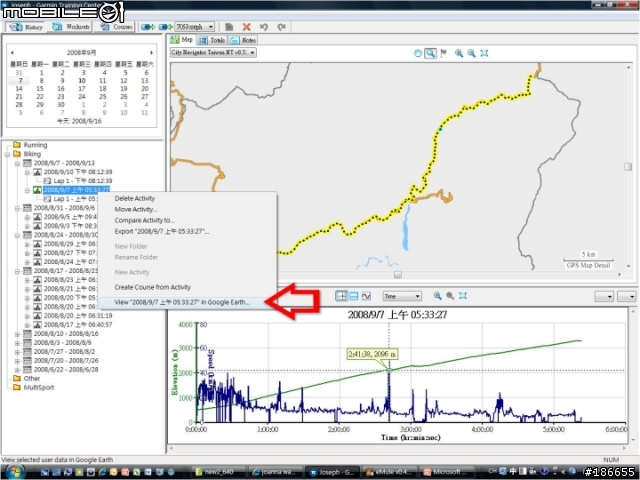
Task: Click the map horizontal scrollbar thumb
Action: [x=398, y=275]
